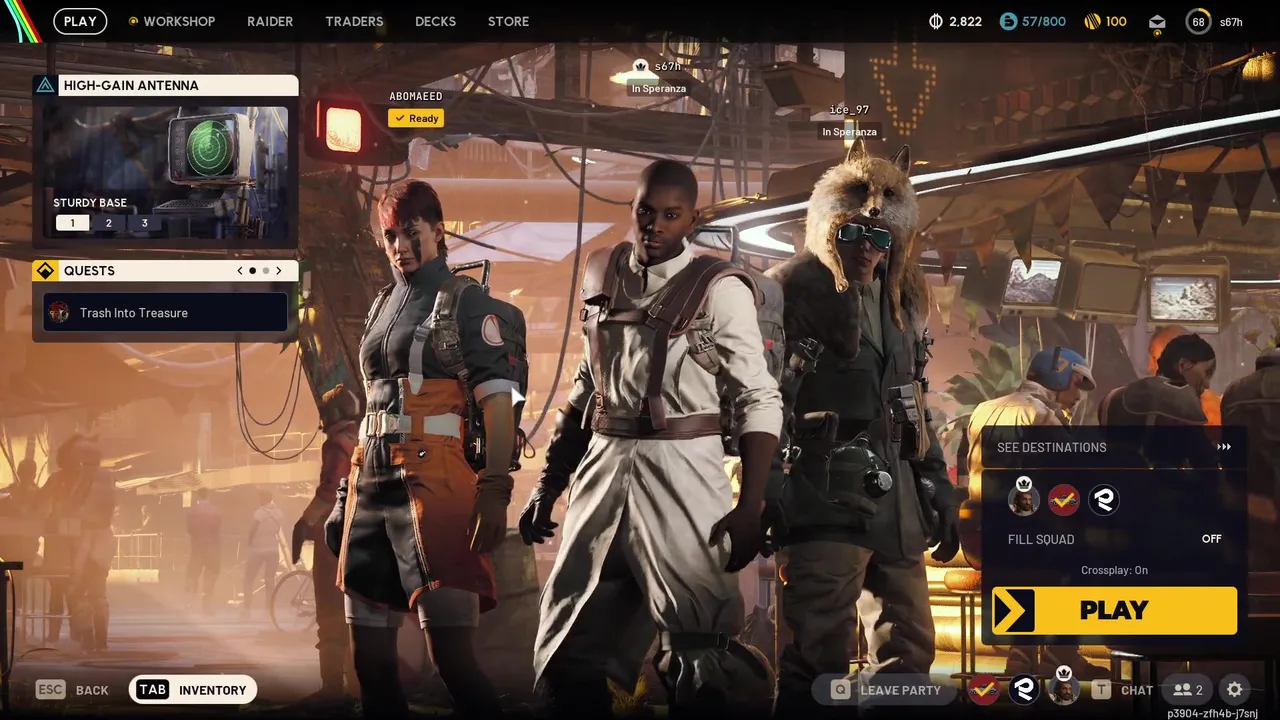1280x720 pixels.
Task: Open the Chat button
Action: 1121,690
